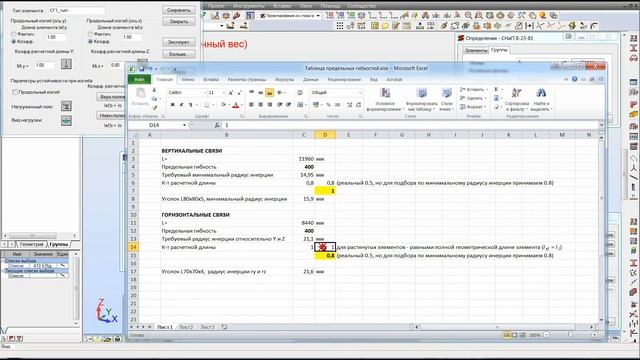
Task: Switch to the Лист2 sheet tab
Action: tap(186, 327)
